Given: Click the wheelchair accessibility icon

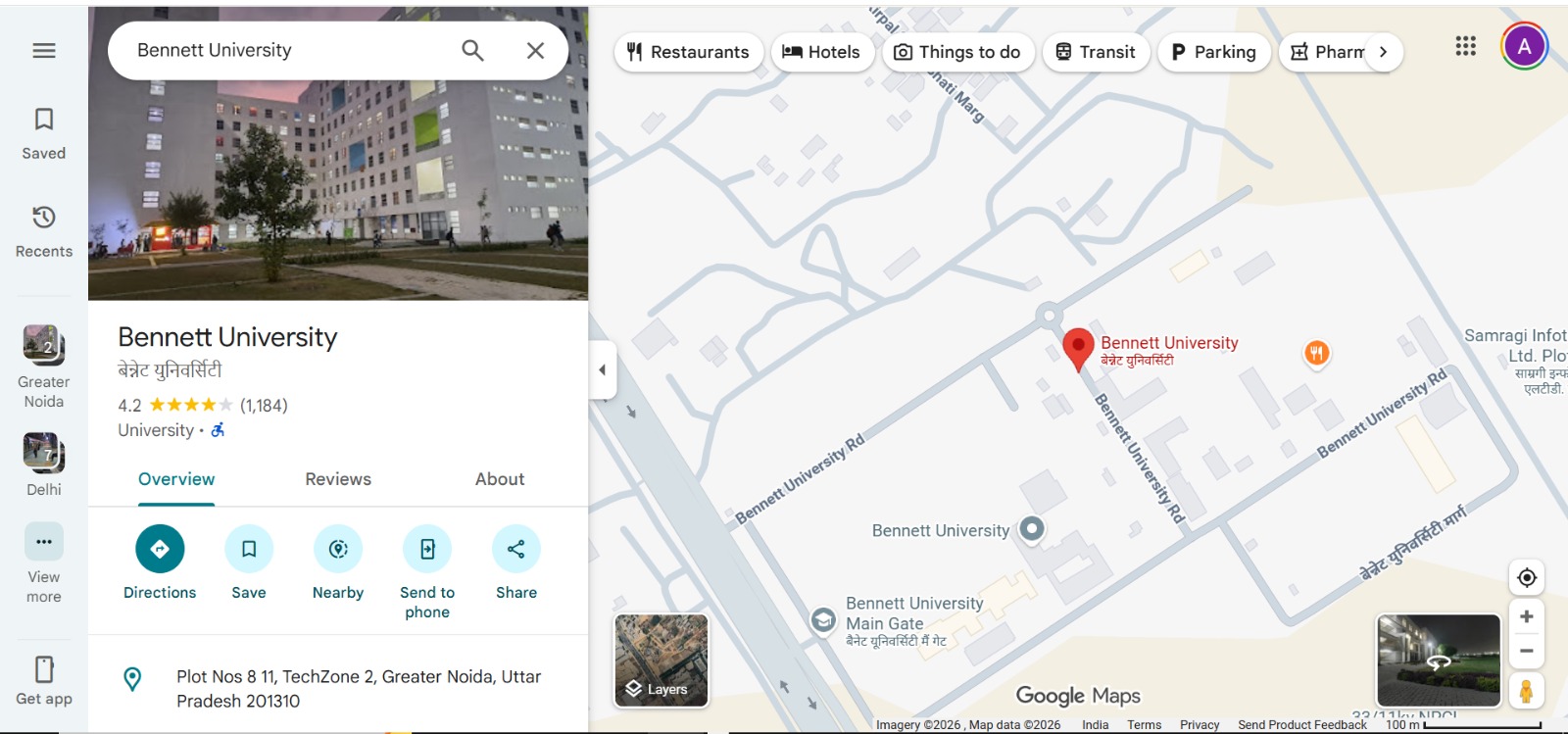Looking at the screenshot, I should click(x=218, y=430).
